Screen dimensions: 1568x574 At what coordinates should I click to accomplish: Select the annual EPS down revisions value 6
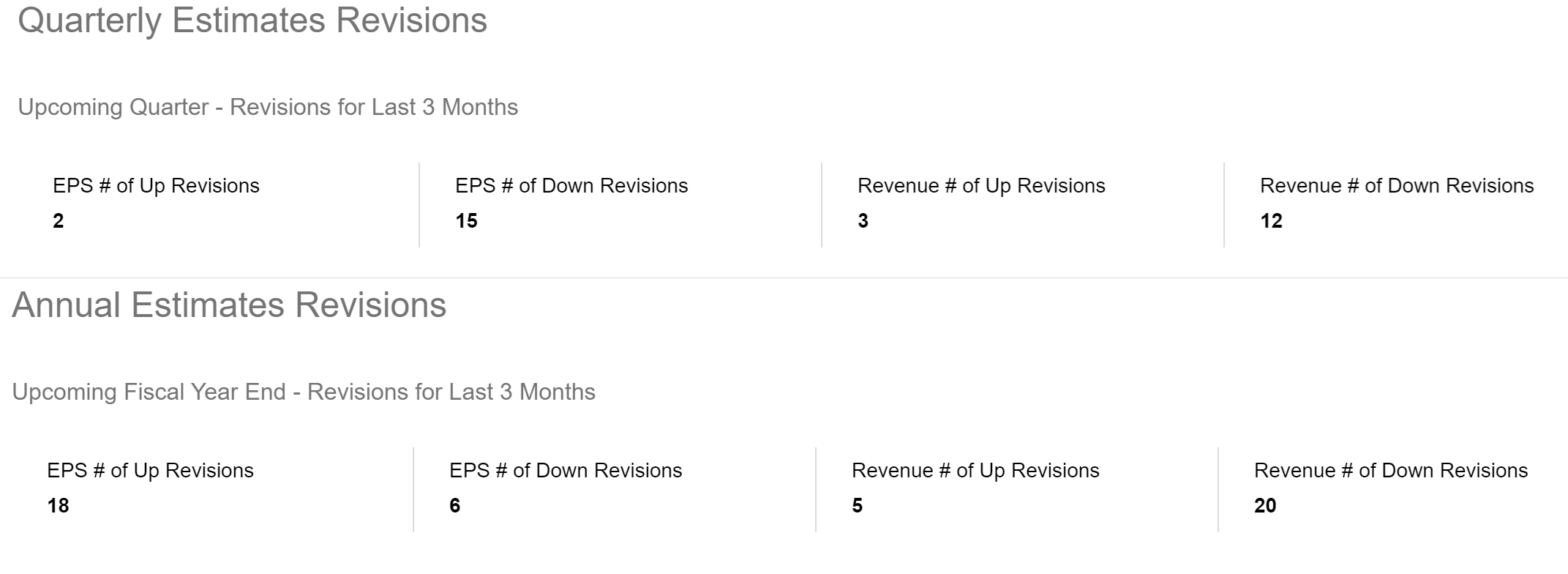click(454, 506)
